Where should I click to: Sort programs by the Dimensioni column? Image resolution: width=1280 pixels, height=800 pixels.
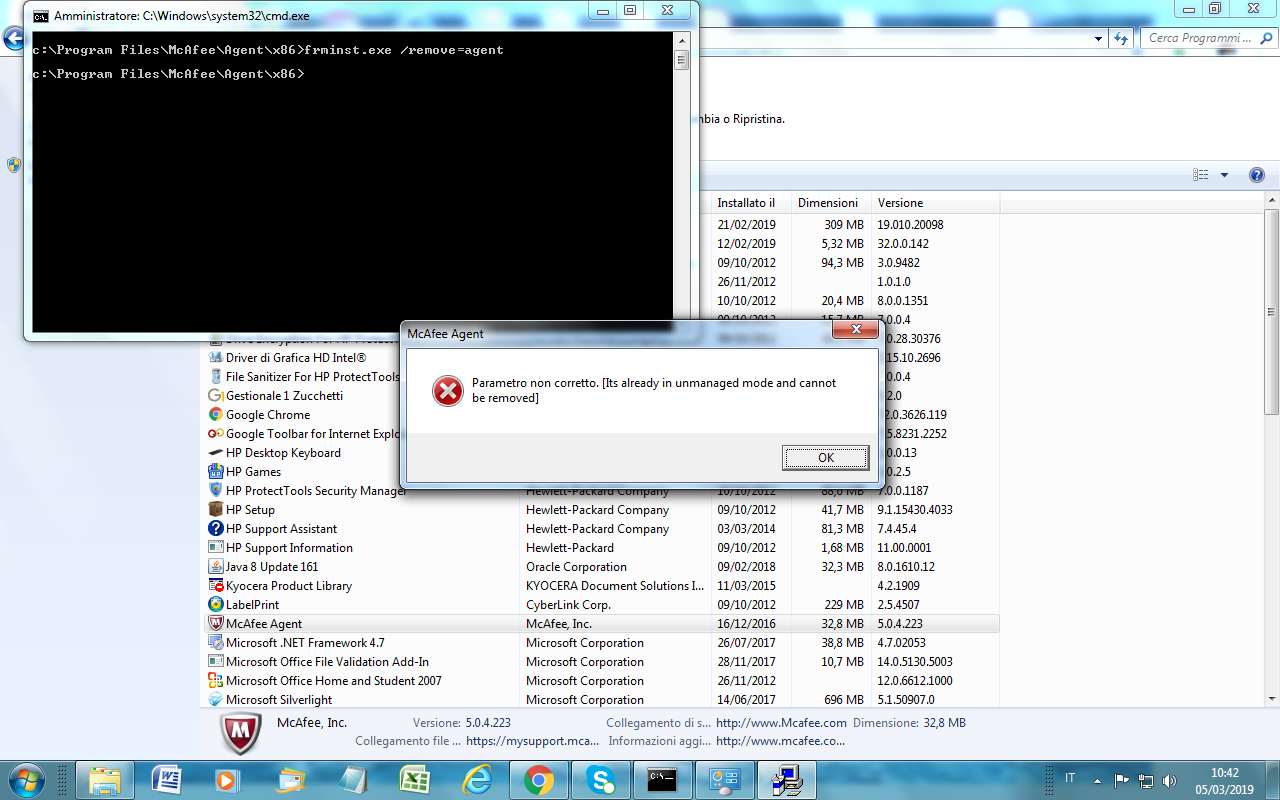pos(827,203)
